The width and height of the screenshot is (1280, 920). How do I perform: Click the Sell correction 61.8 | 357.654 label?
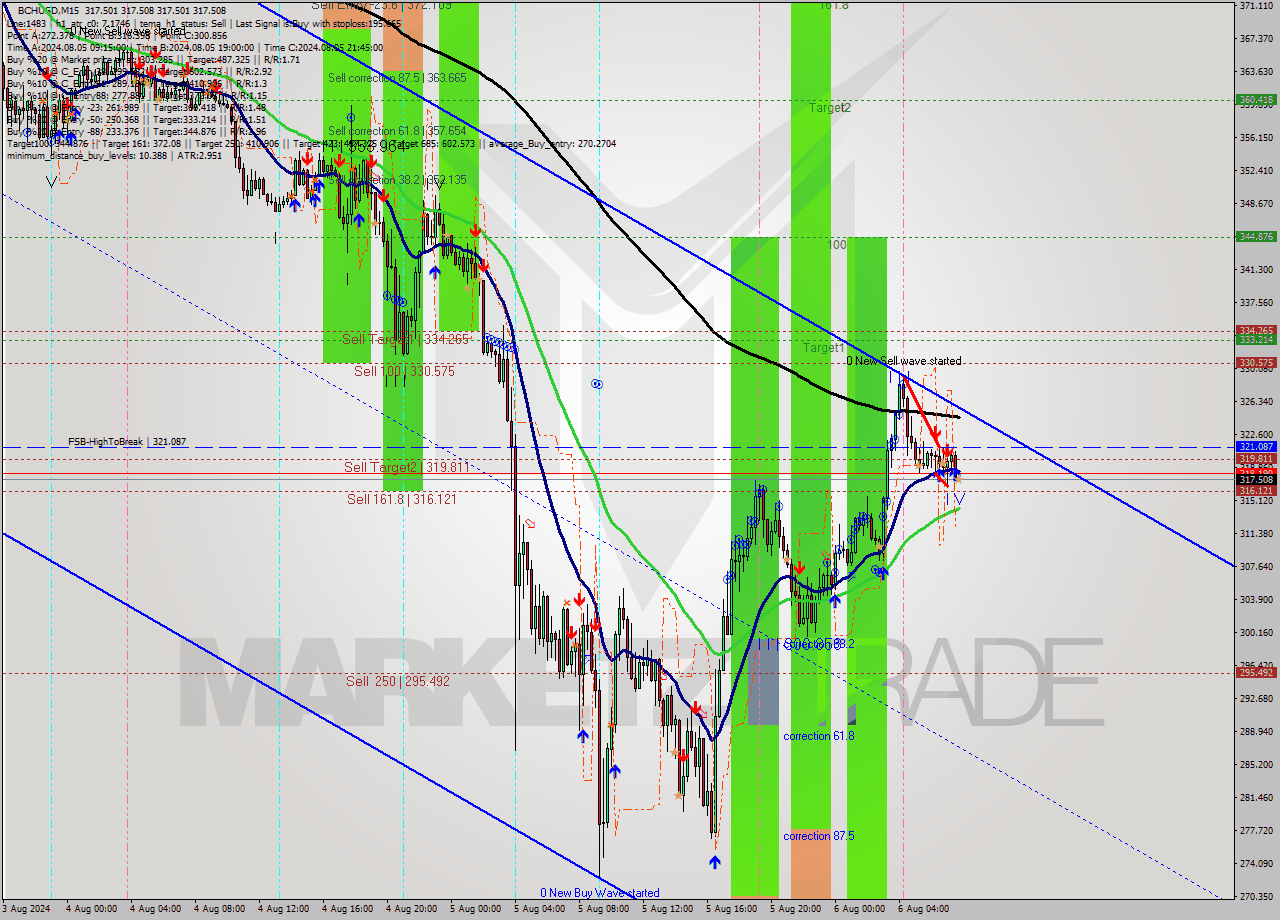(x=397, y=131)
